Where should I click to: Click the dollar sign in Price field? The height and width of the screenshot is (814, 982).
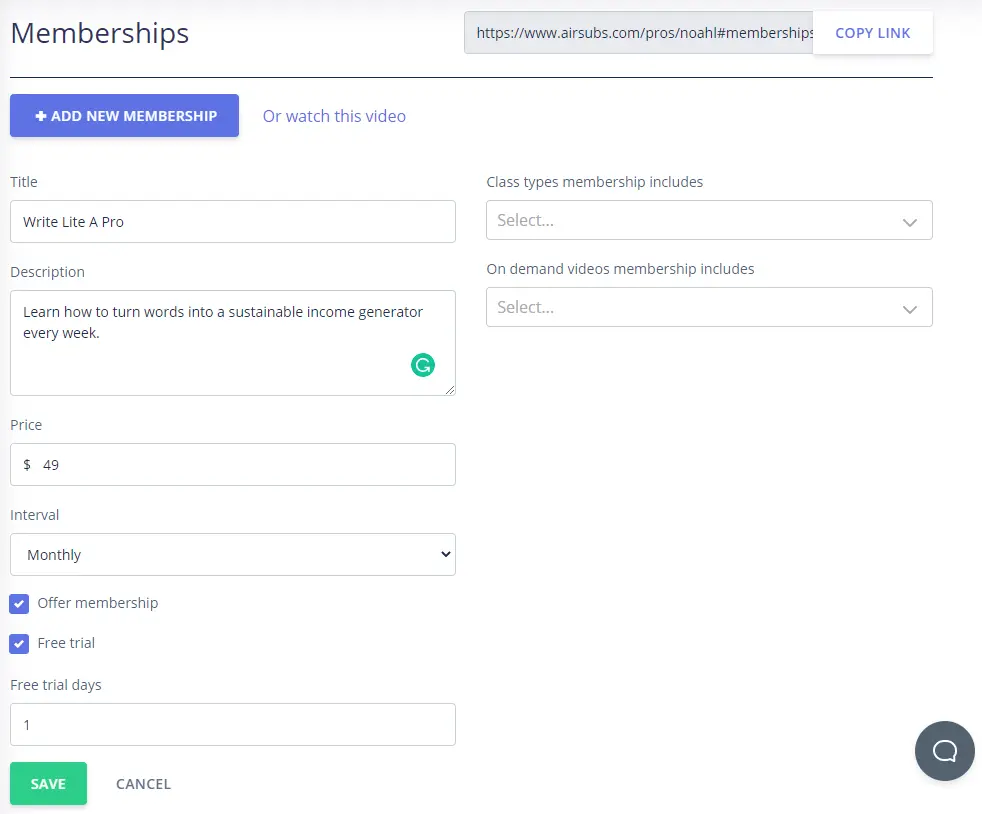coord(27,465)
